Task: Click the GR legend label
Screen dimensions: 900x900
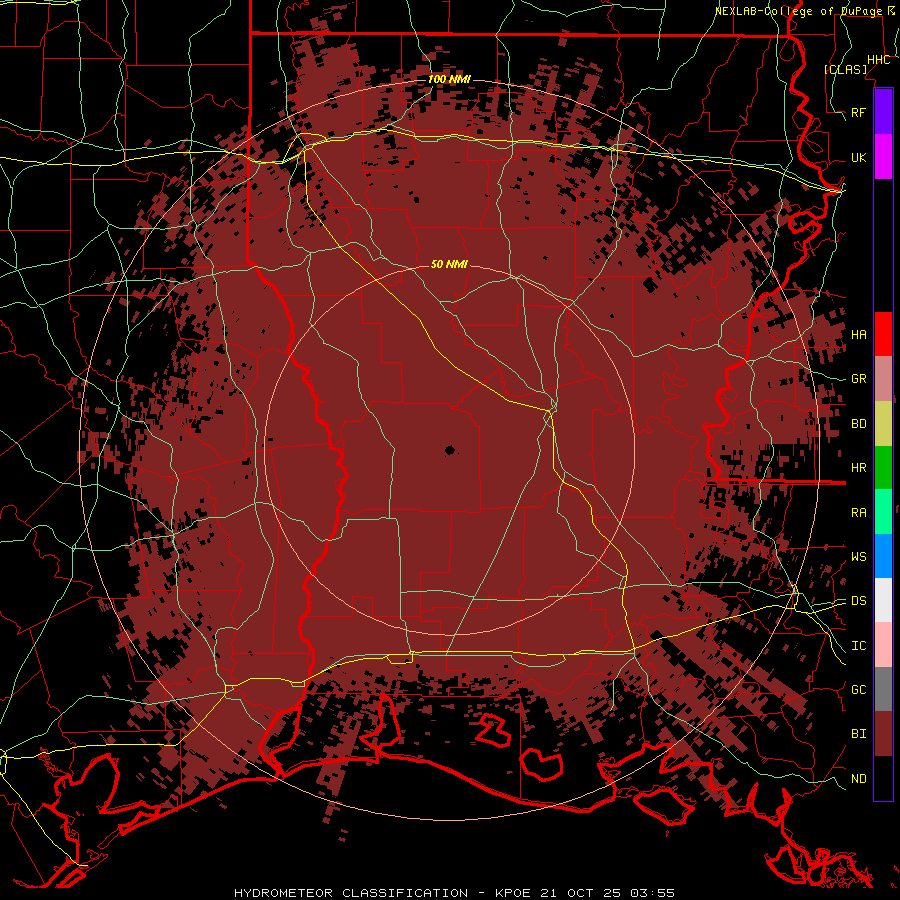Action: coord(859,379)
